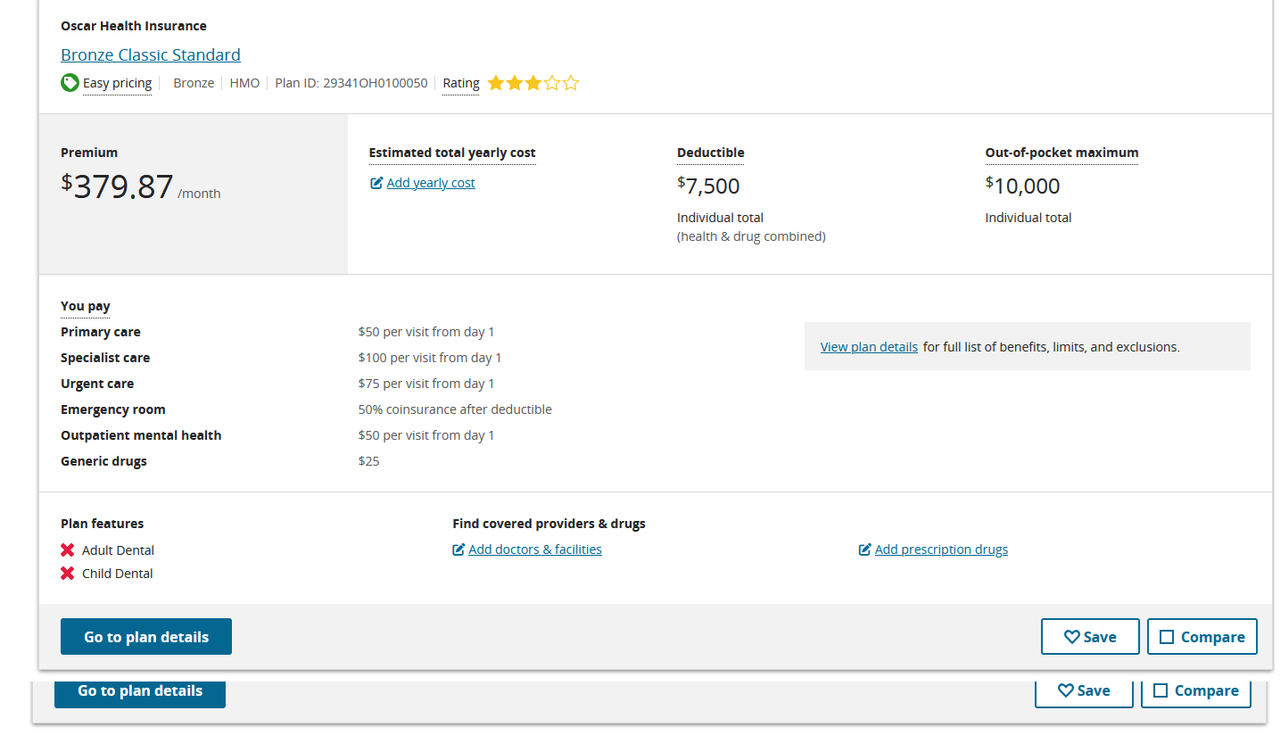Click the lower Go to plan details button
The image size is (1280, 744).
click(140, 691)
